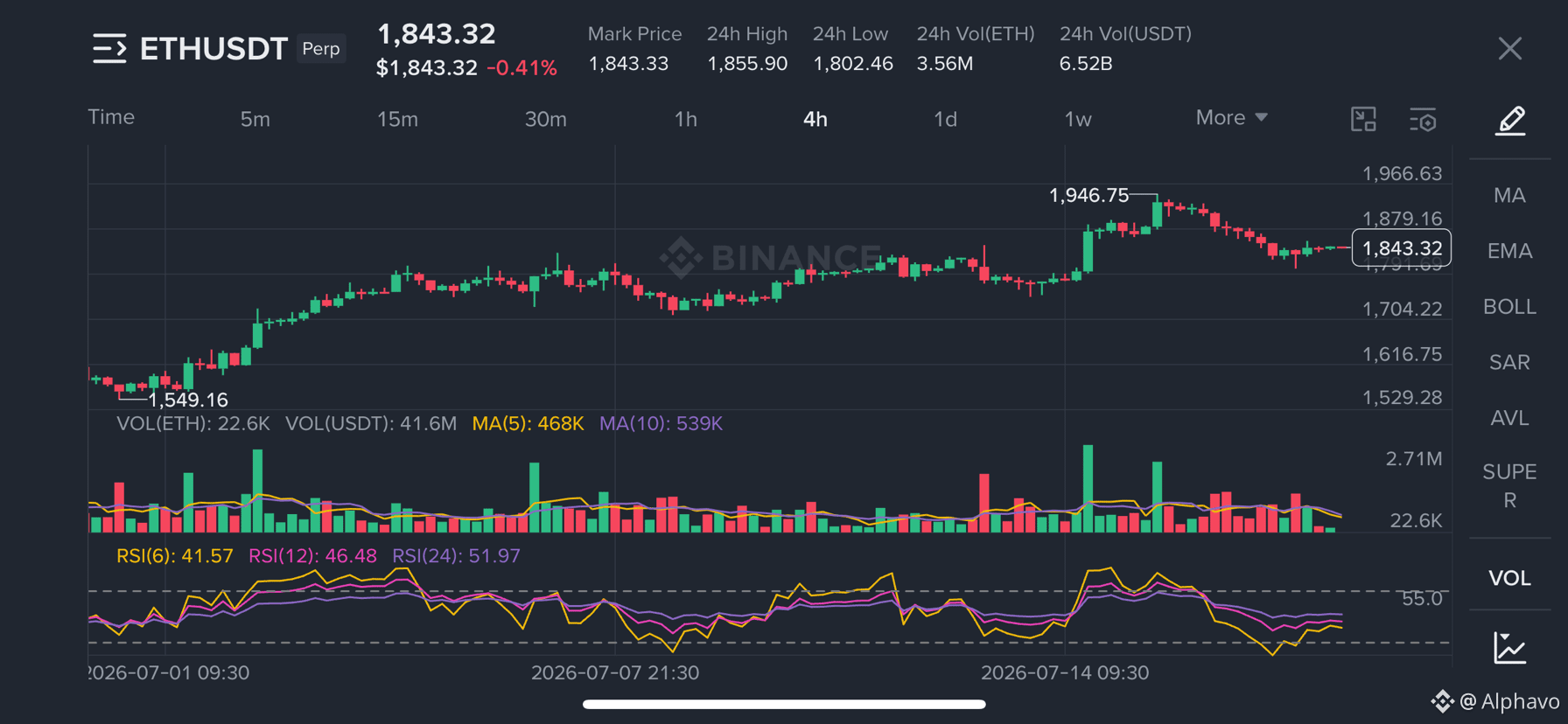The height and width of the screenshot is (724, 1568).
Task: Click the RSI(12): 46.48 label
Action: click(x=312, y=556)
